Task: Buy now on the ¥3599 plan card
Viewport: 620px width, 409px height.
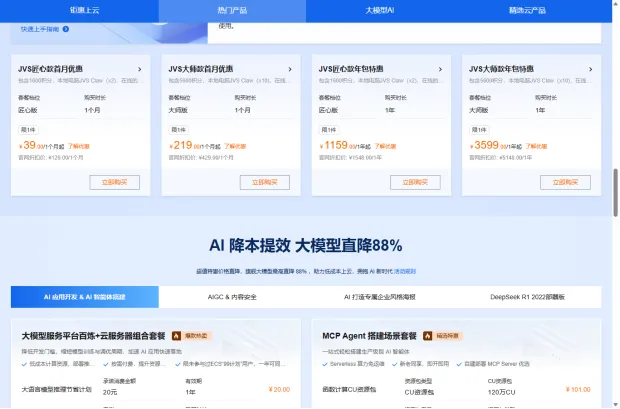Action: point(565,182)
